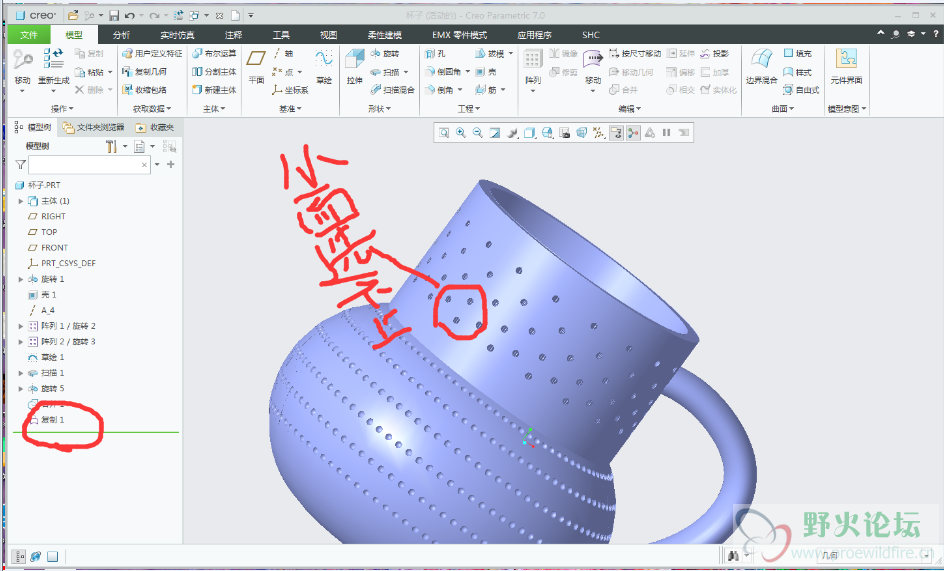Click the tree filter funnel icon
This screenshot has width=944, height=571.
(x=20, y=164)
